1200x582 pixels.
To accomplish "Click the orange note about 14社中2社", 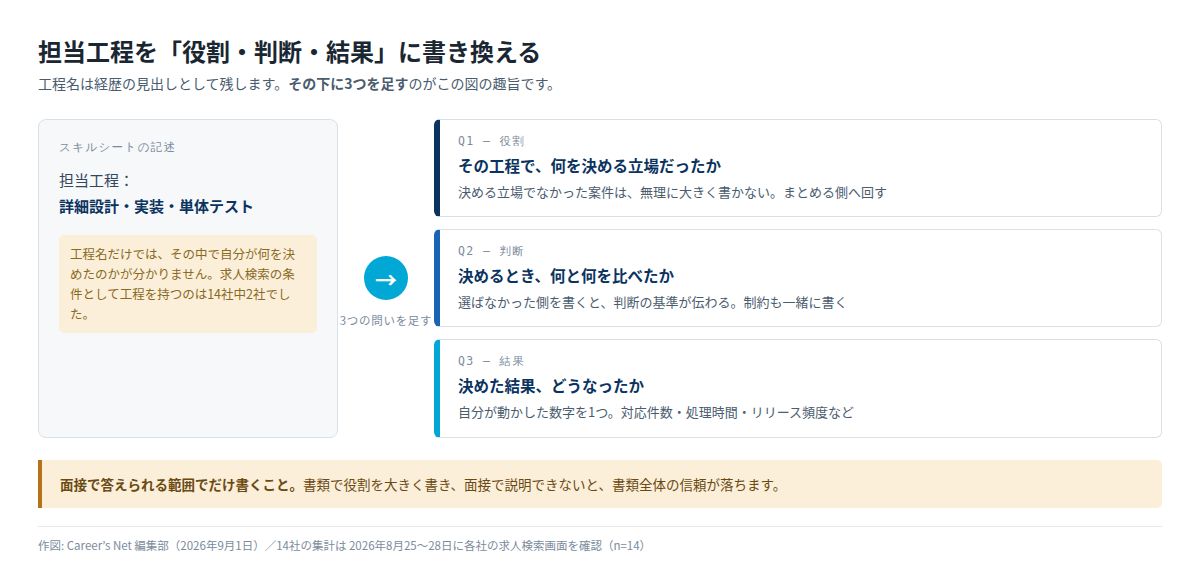I will click(x=188, y=284).
